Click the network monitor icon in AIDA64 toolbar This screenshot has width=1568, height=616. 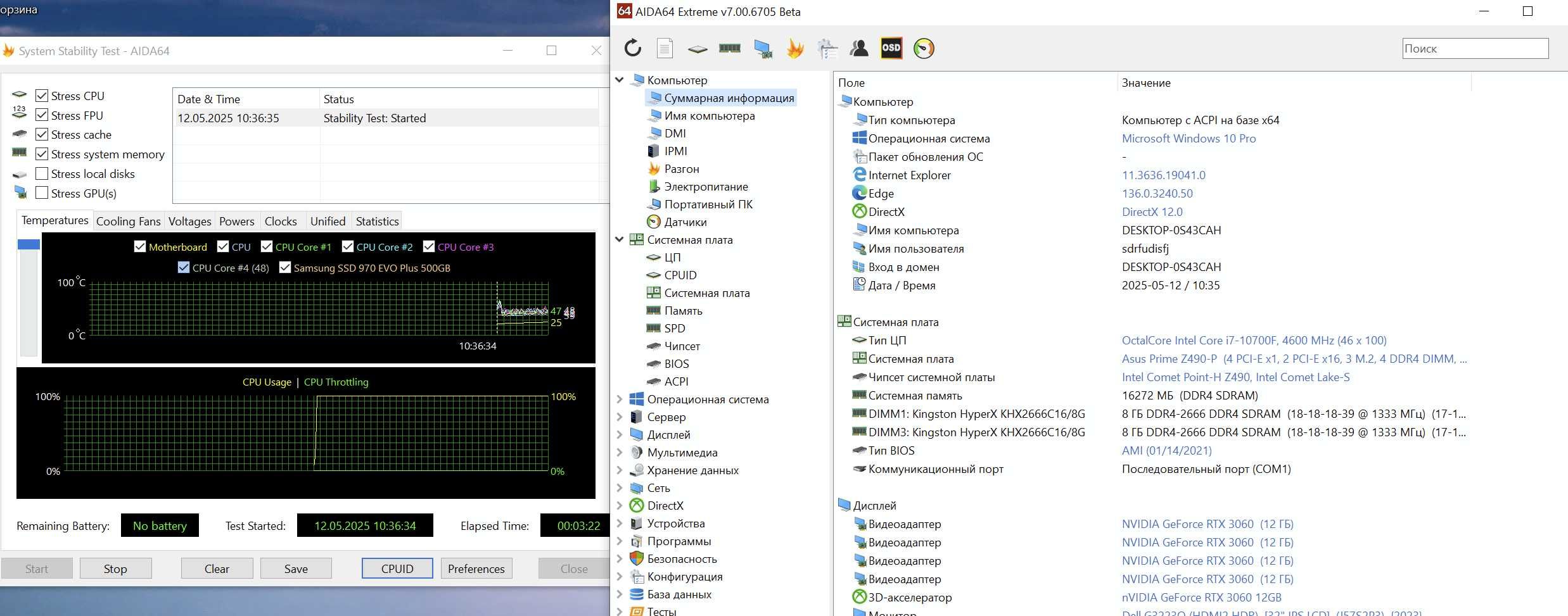click(x=763, y=49)
